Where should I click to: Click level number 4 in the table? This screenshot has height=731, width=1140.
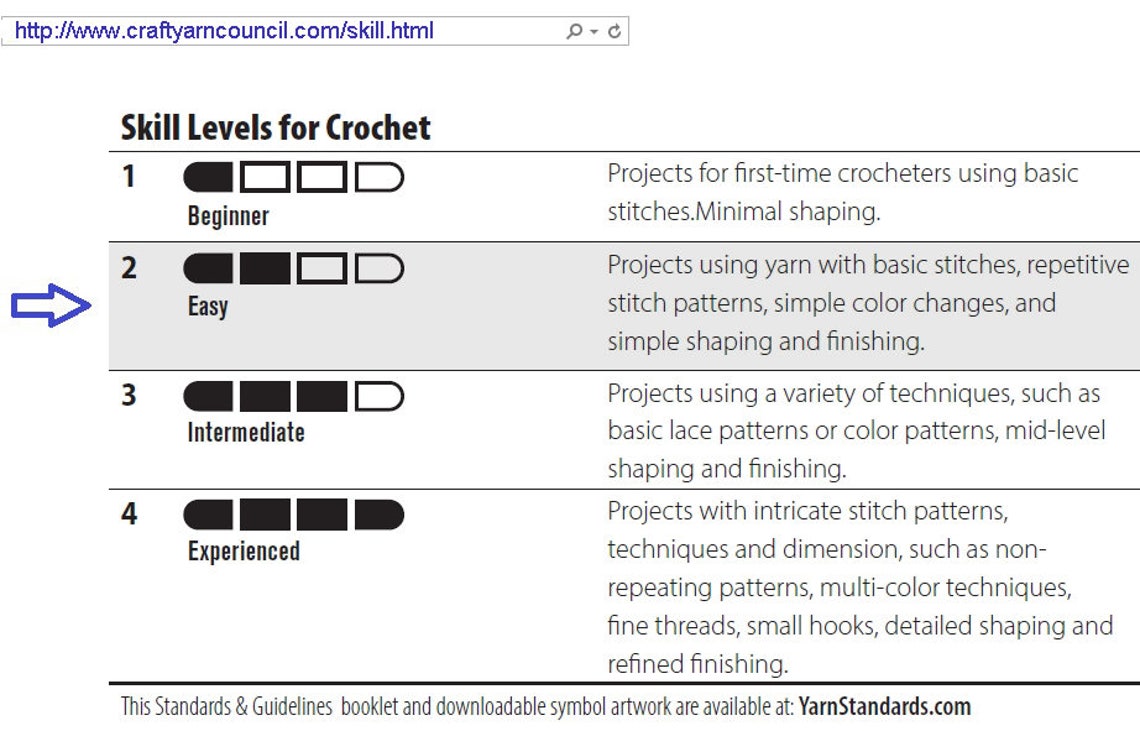point(129,514)
